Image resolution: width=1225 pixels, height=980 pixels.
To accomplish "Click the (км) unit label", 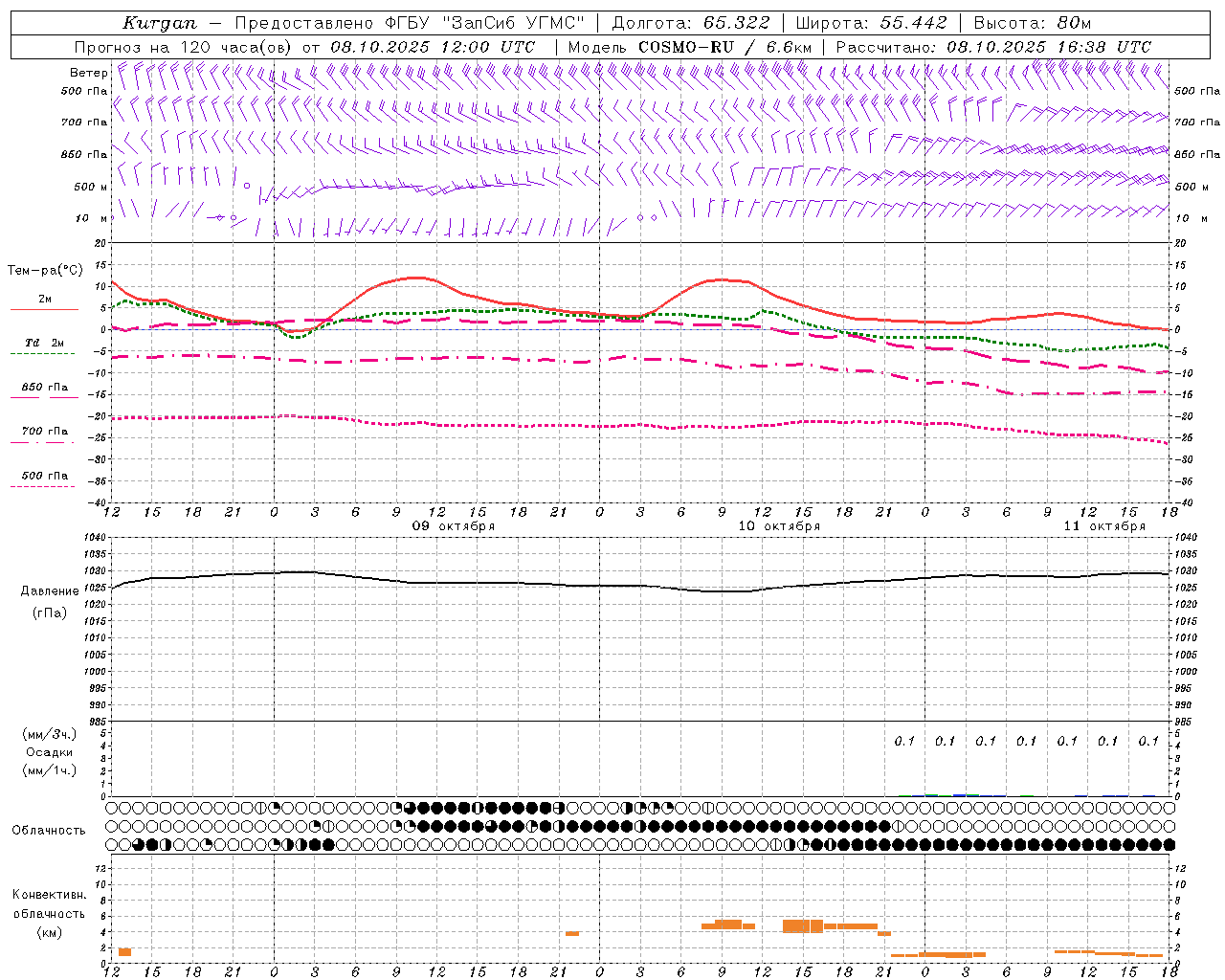I will [50, 932].
